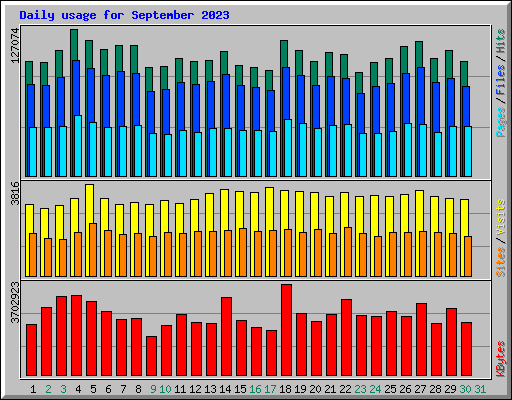Click the cyan Pages bar for day 18
Screen dimensions: 512x400
288,148
